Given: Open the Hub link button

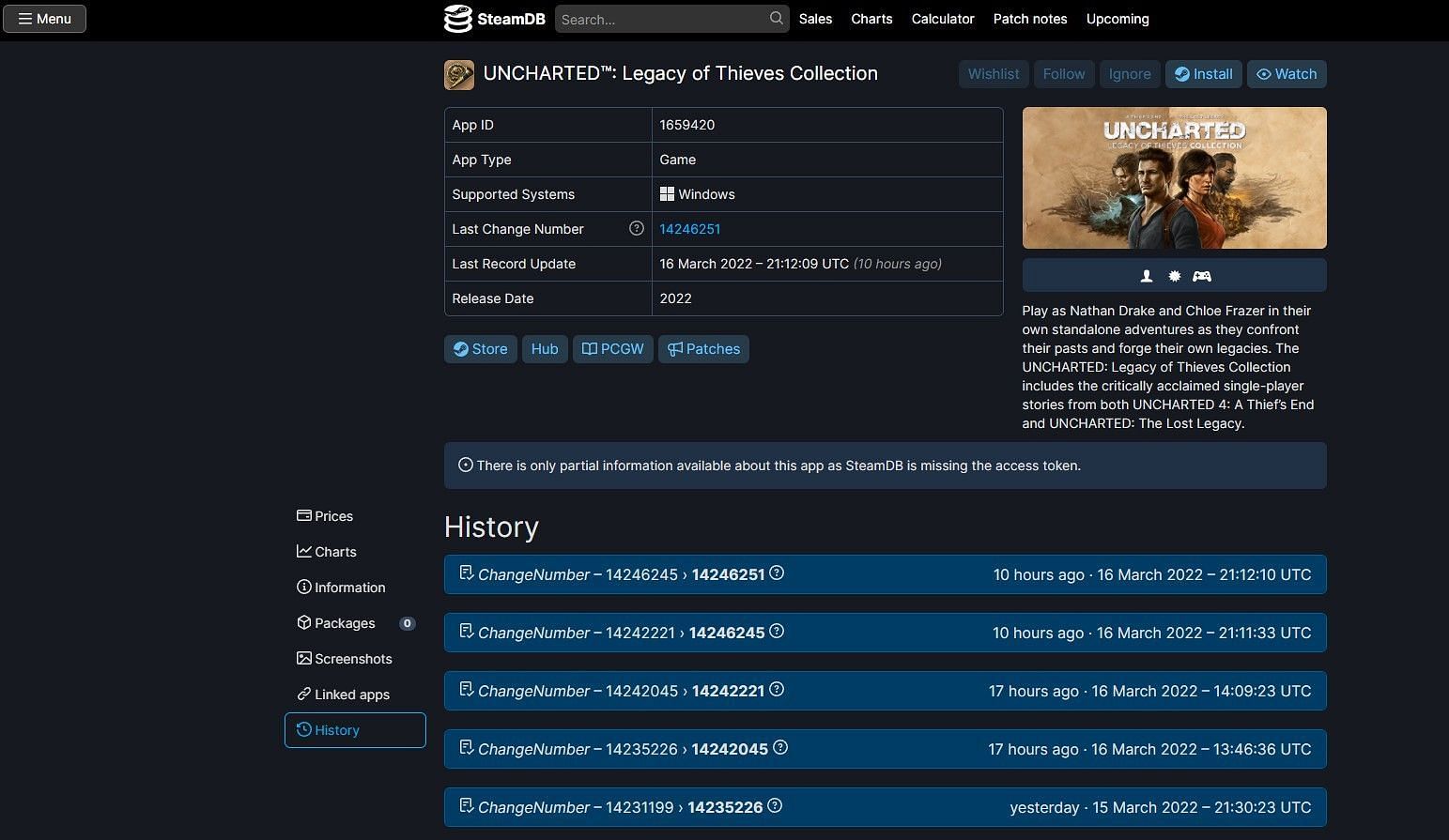Looking at the screenshot, I should coord(545,349).
